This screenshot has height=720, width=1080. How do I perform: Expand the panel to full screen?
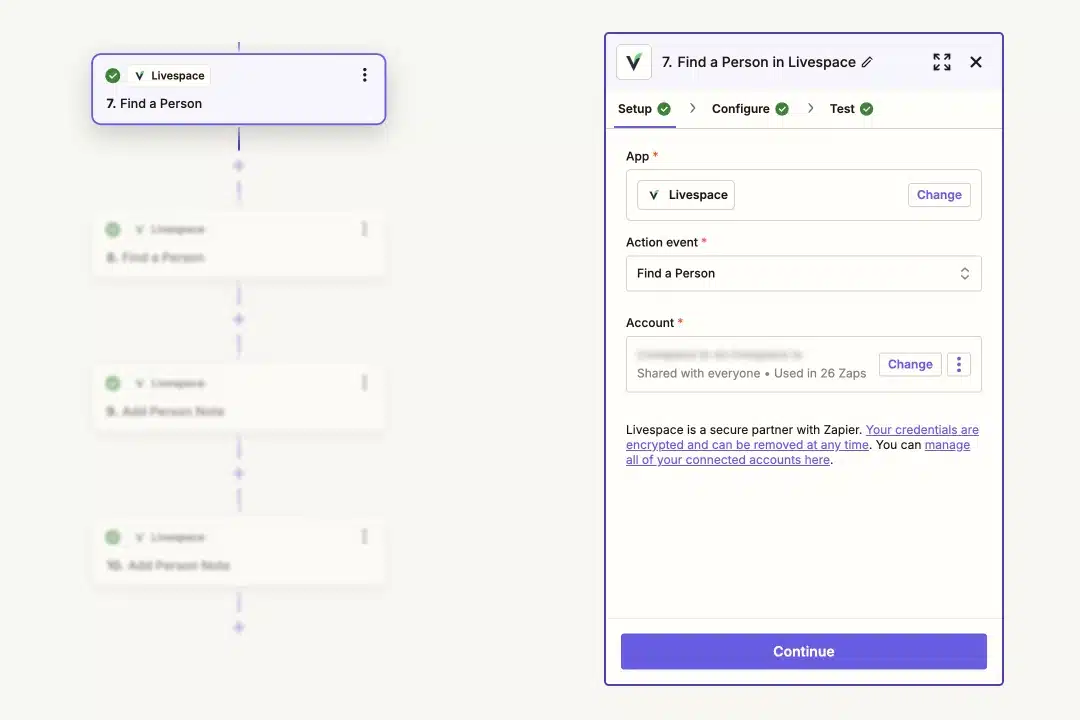tap(942, 62)
